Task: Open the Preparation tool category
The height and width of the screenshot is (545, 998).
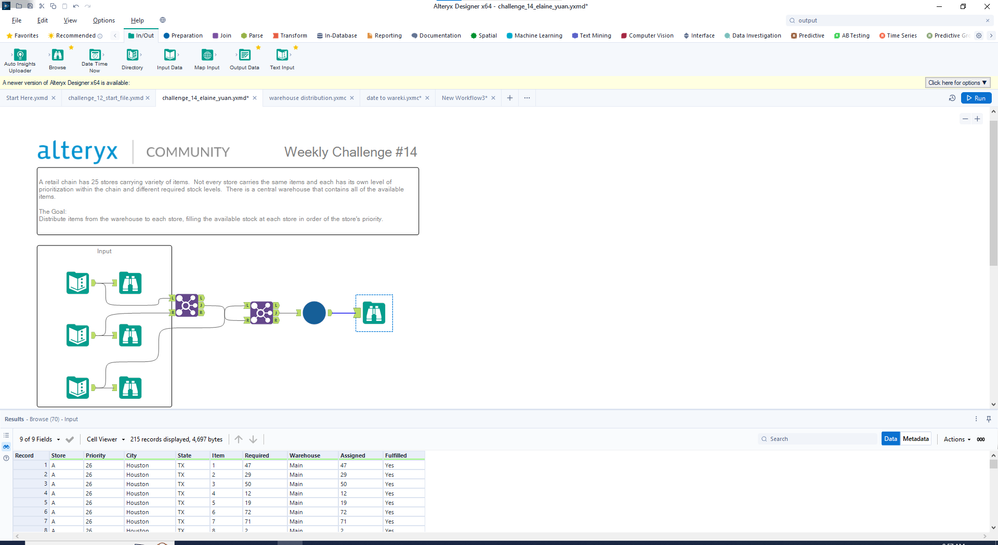Action: coord(183,36)
